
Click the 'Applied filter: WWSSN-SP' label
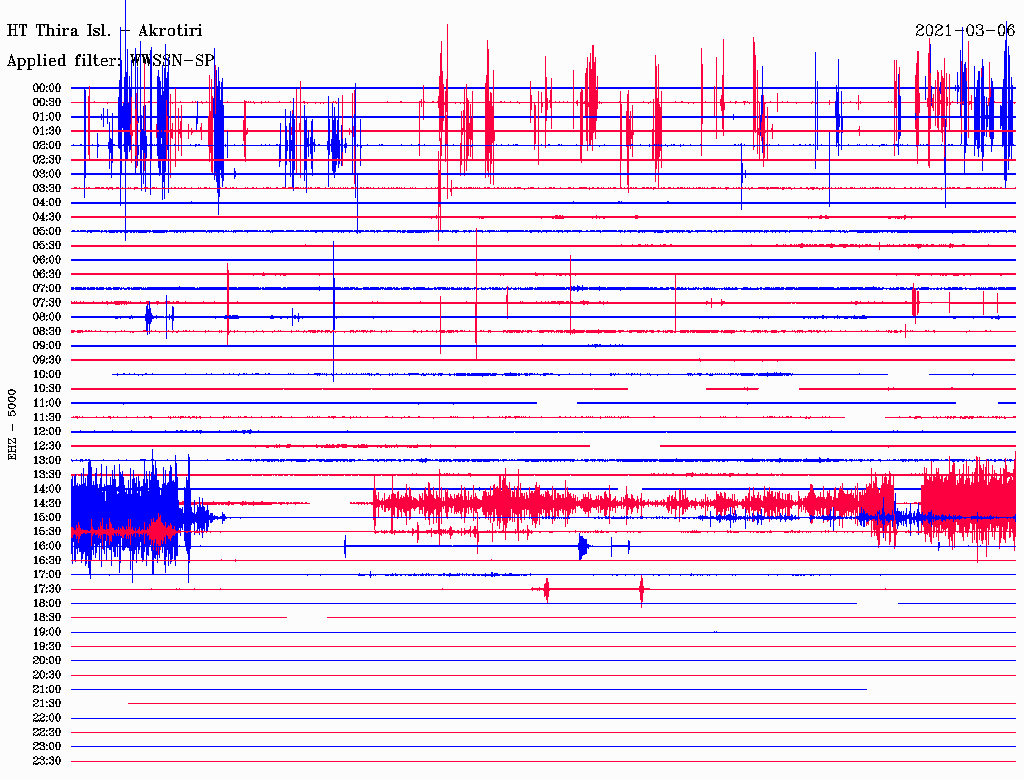[110, 61]
